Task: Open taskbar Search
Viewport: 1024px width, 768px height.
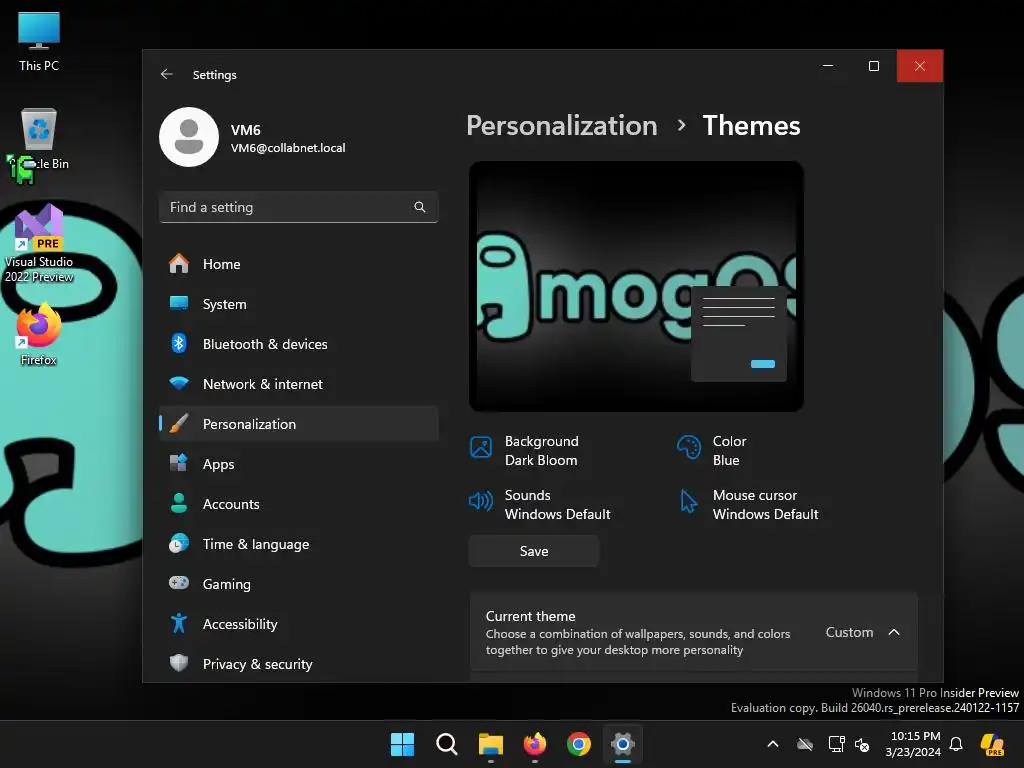Action: click(447, 744)
